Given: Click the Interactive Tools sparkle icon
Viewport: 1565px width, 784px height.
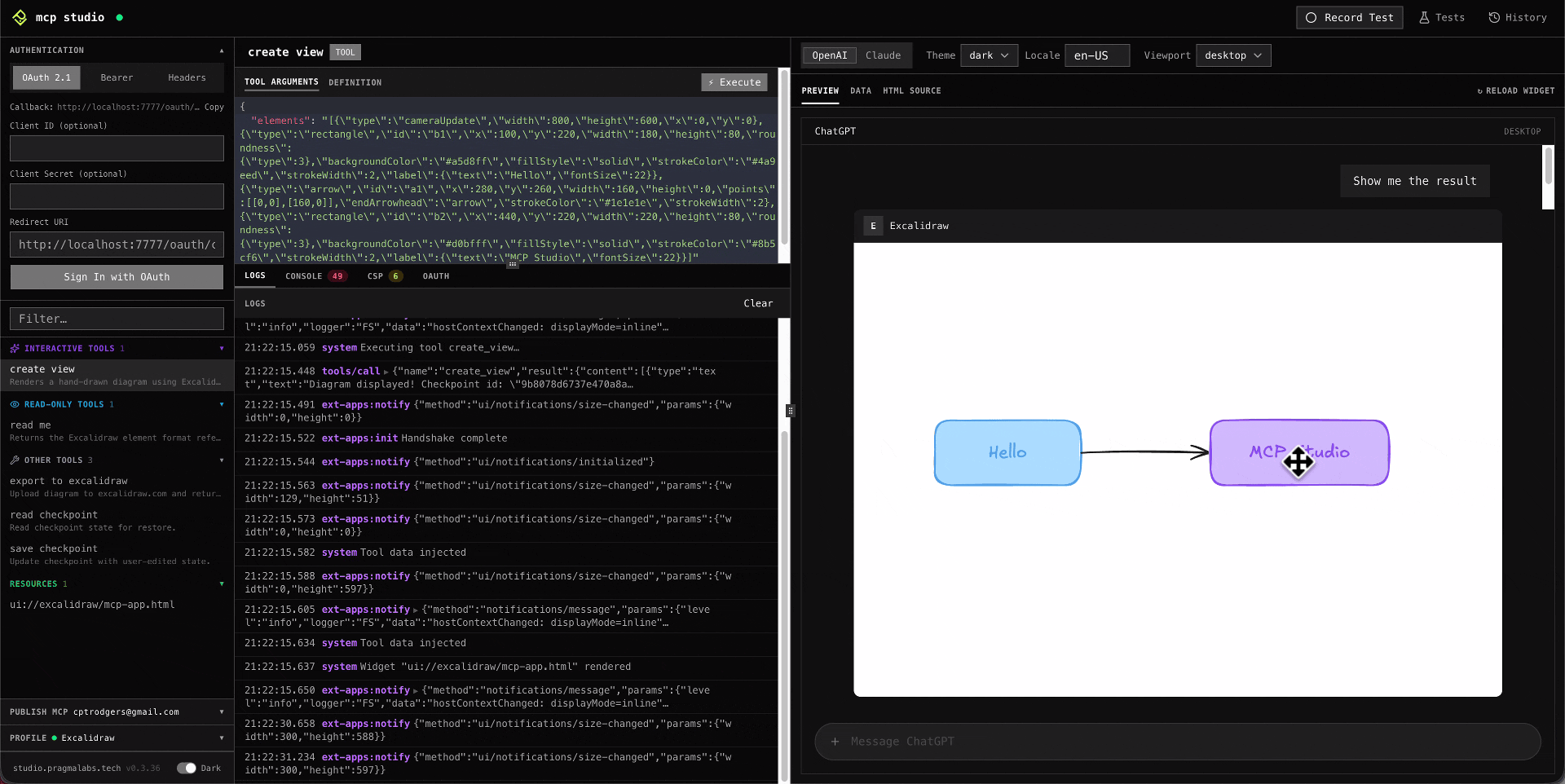Looking at the screenshot, I should point(15,348).
